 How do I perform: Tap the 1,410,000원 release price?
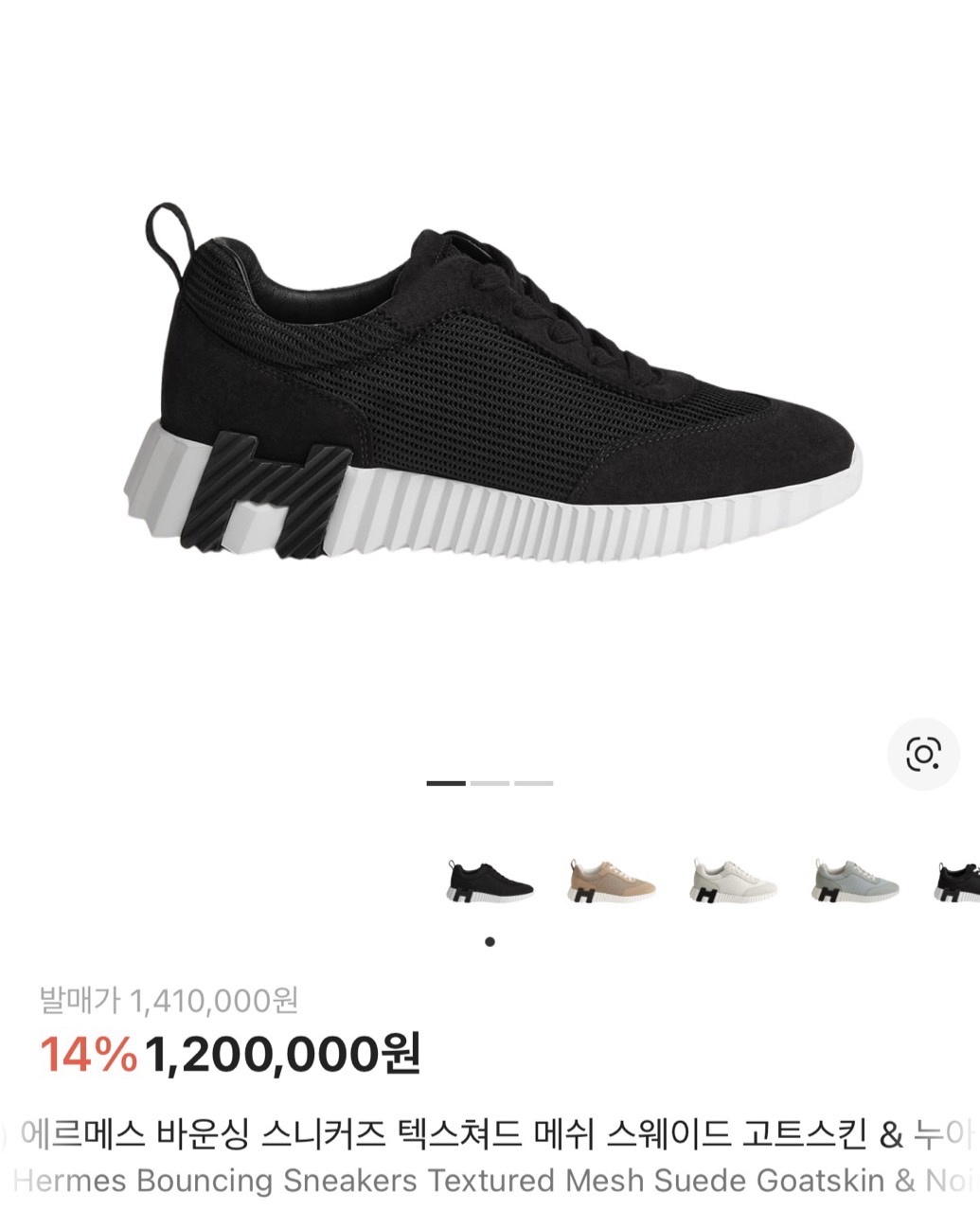click(213, 999)
